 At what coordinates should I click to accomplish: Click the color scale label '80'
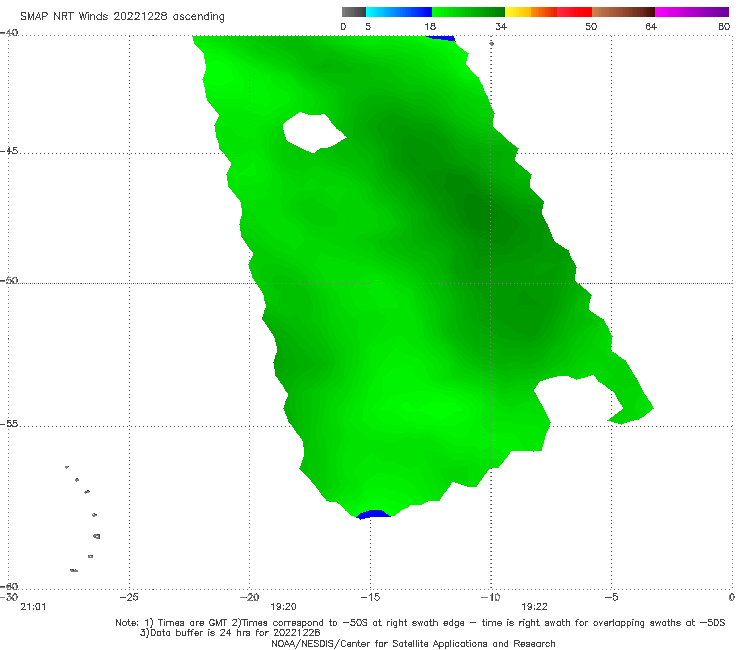click(724, 26)
